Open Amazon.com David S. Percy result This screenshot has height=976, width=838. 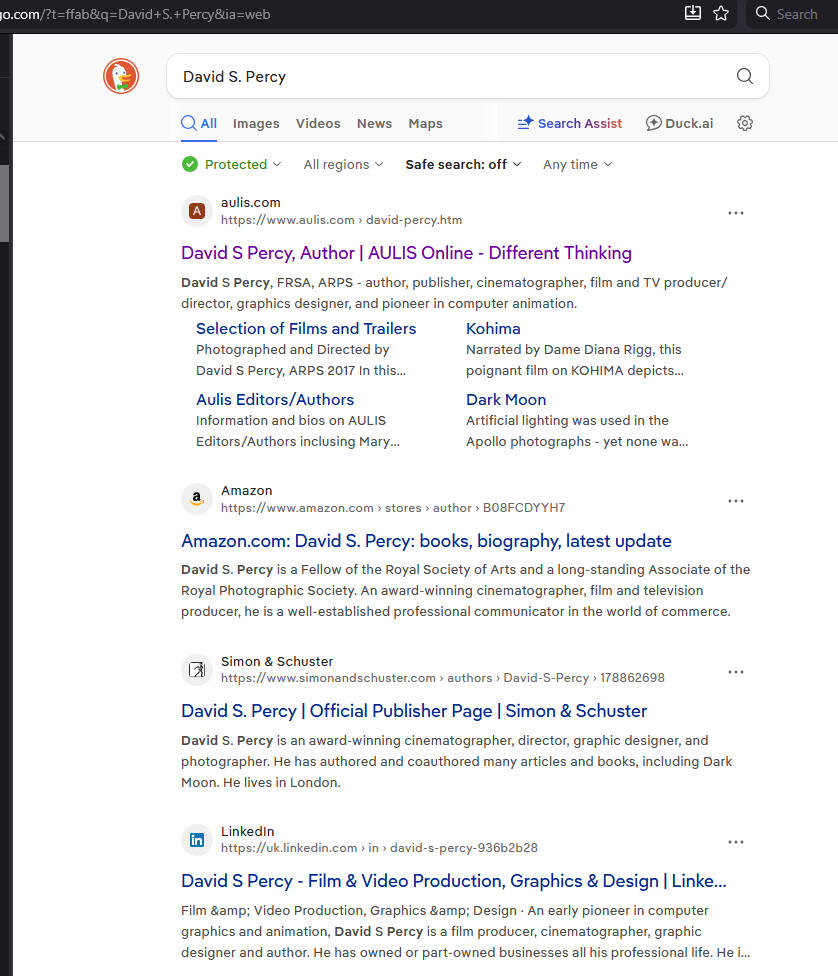426,541
